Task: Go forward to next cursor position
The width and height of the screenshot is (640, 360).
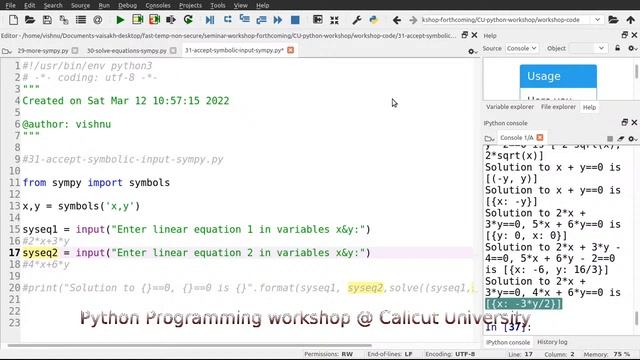Action: 413,20
